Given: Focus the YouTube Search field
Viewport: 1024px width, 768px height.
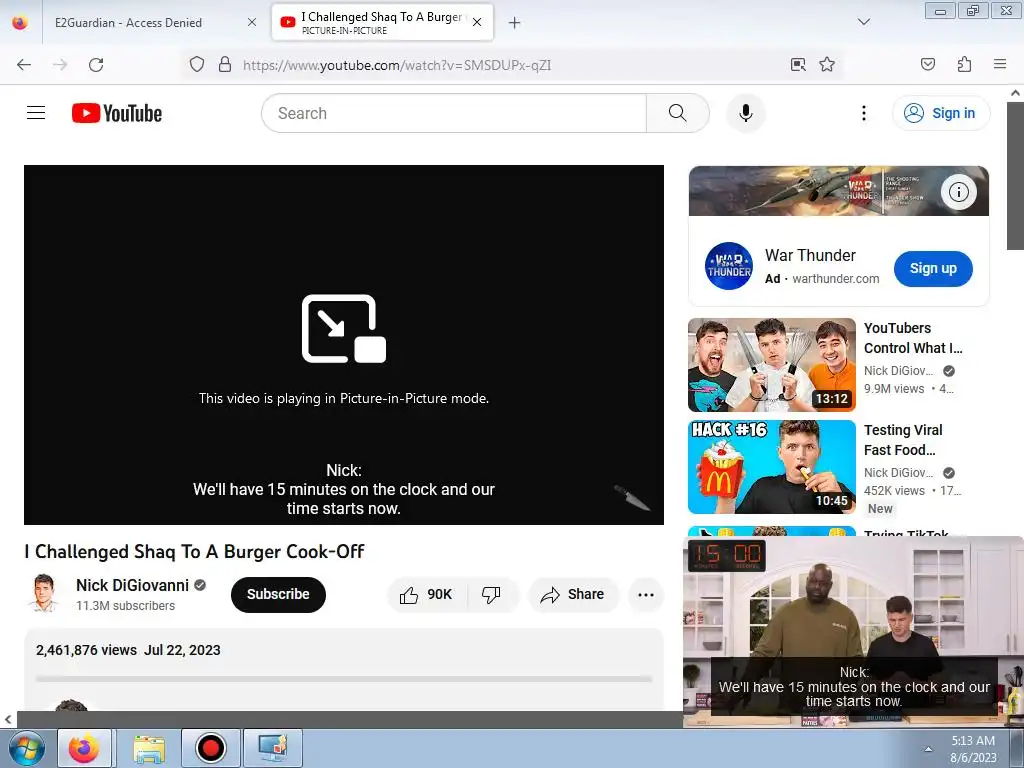Looking at the screenshot, I should point(454,113).
